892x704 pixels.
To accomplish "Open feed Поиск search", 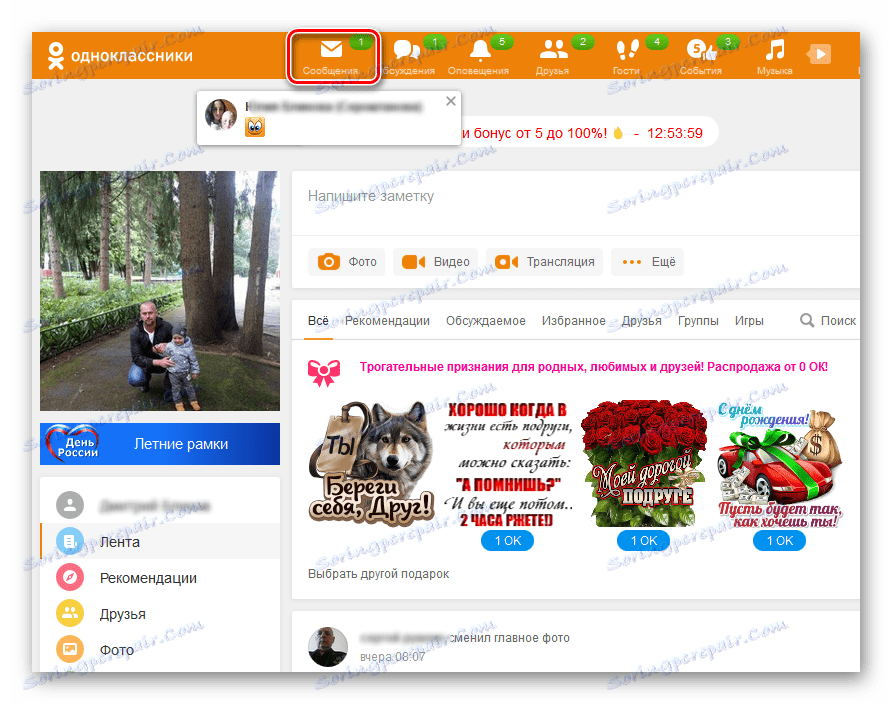I will pyautogui.click(x=828, y=321).
